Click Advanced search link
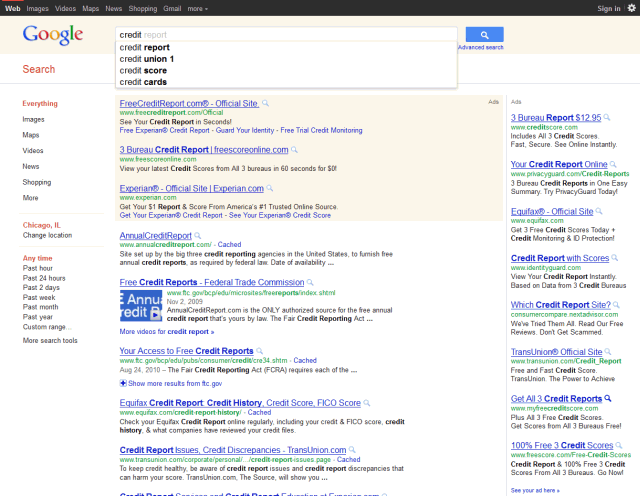Image resolution: width=640 pixels, height=496 pixels. pos(480,47)
